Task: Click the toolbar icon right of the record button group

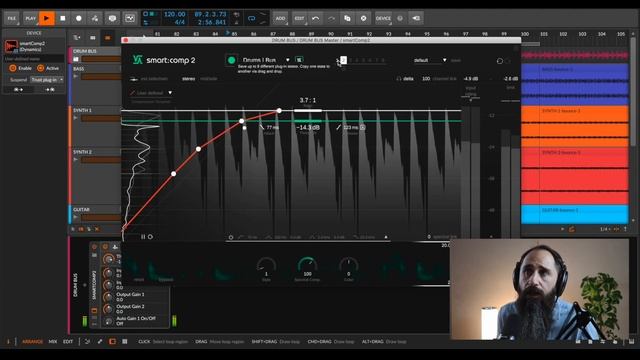Action: pos(112,18)
